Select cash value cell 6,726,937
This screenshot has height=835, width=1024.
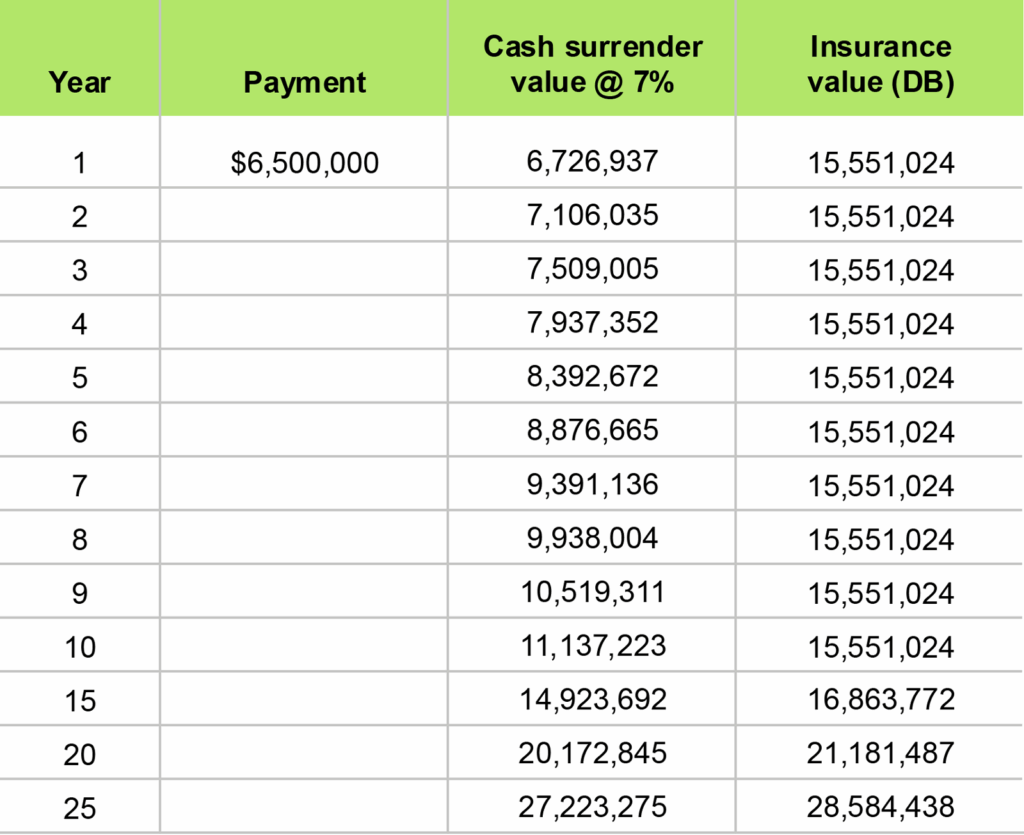pyautogui.click(x=592, y=162)
